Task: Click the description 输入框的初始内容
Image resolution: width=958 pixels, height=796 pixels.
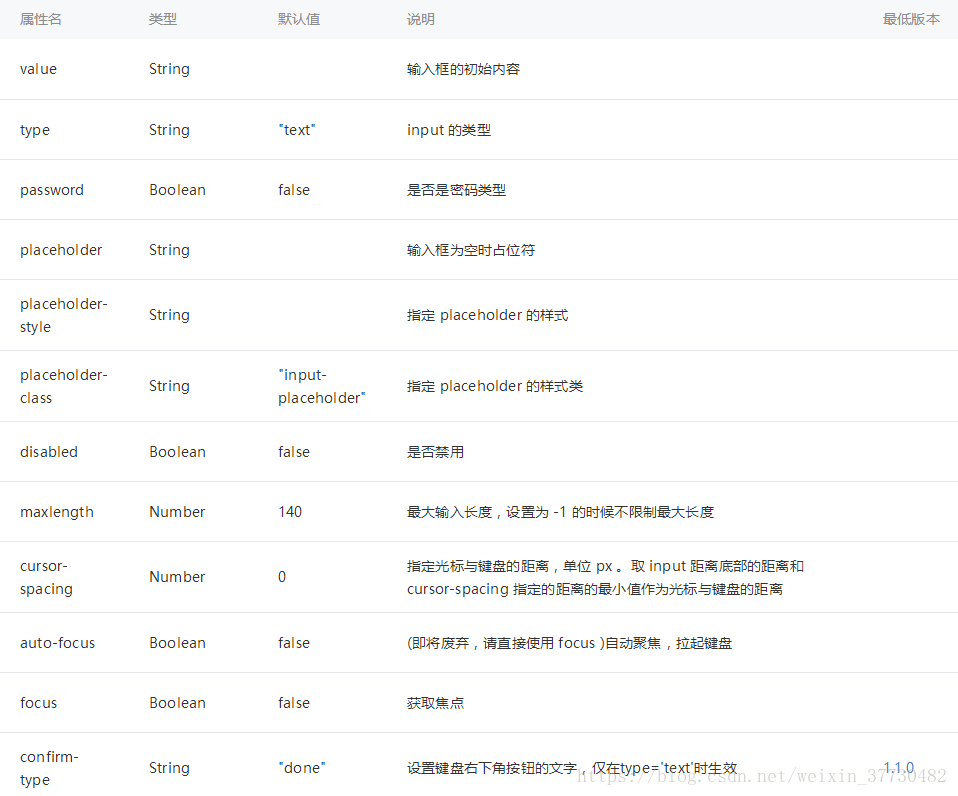Action: (463, 69)
